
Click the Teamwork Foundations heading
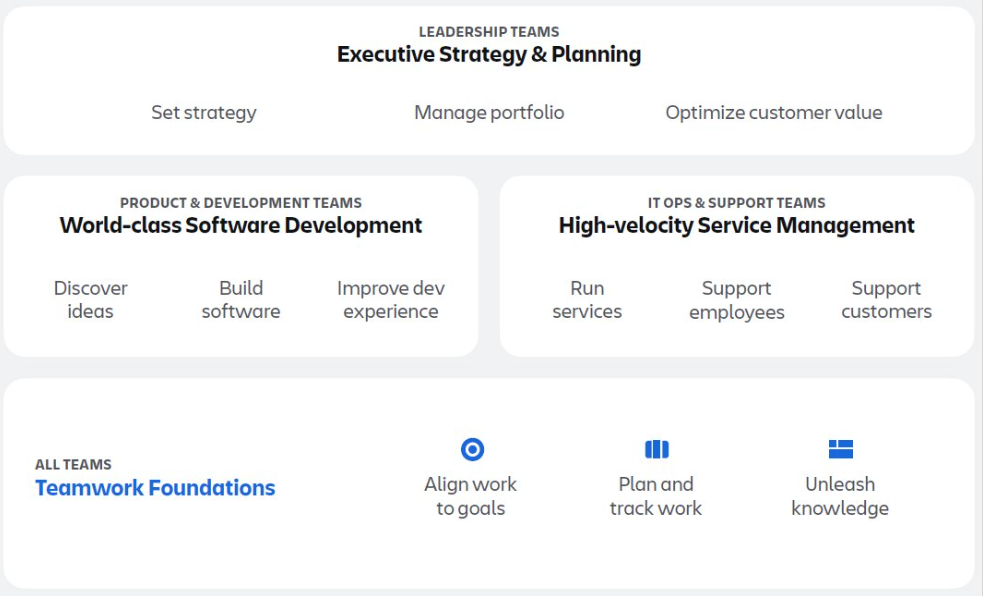155,488
